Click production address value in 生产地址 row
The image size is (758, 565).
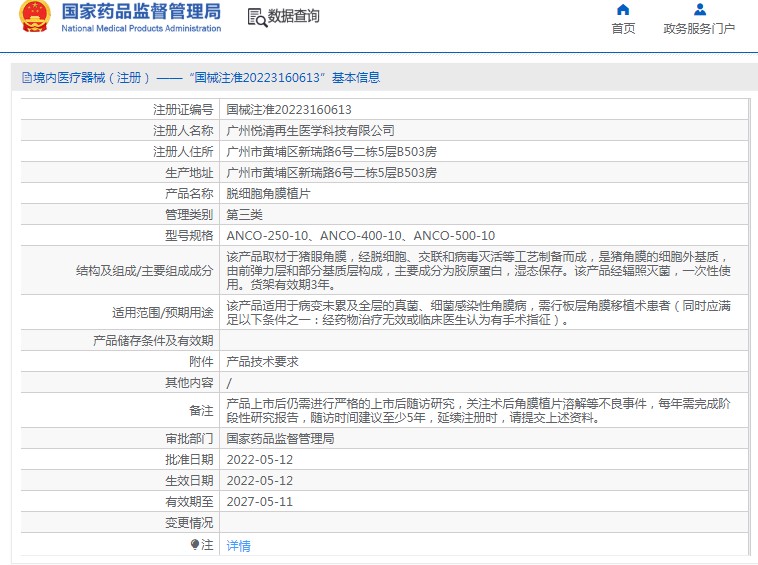[332, 173]
